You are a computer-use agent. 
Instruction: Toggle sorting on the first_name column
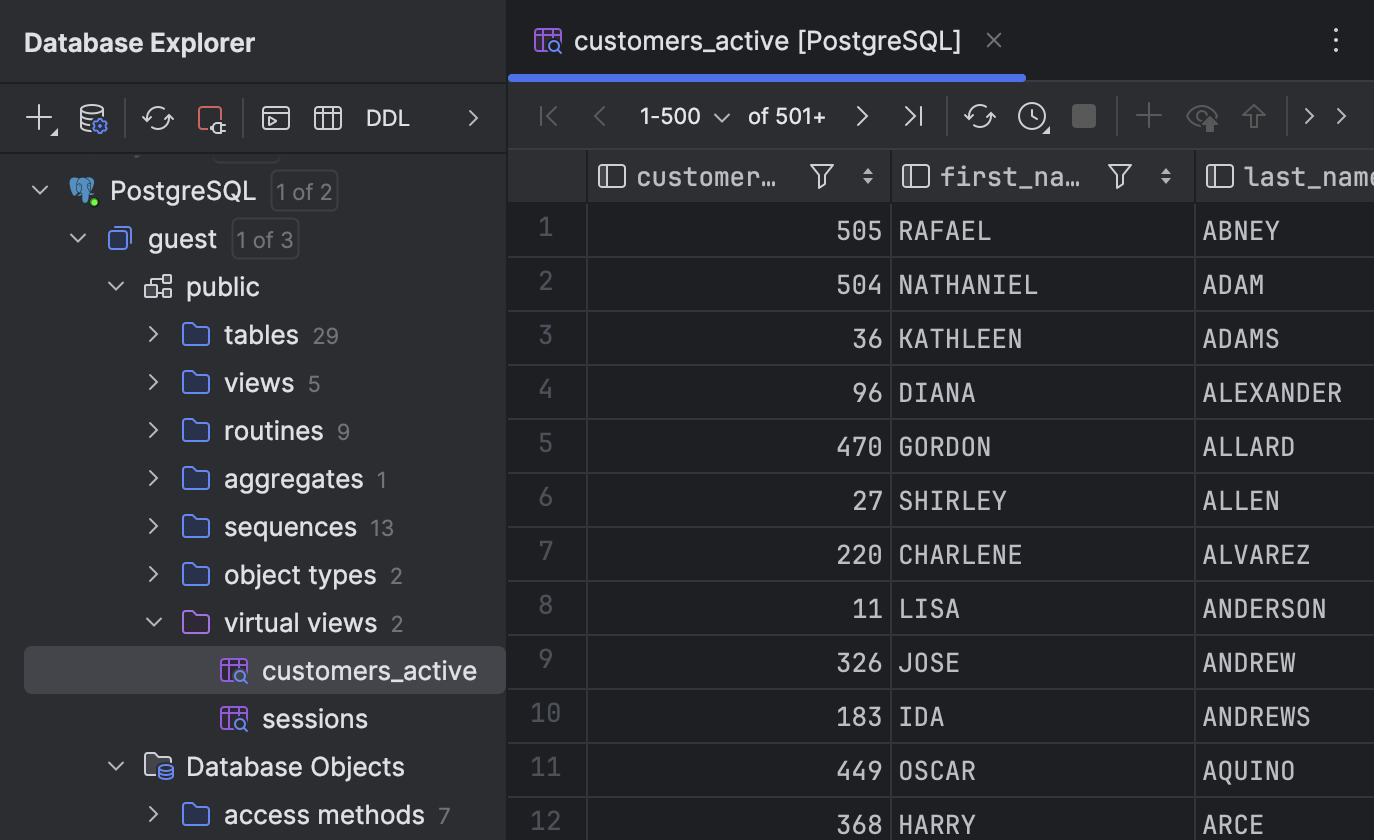pos(1165,176)
